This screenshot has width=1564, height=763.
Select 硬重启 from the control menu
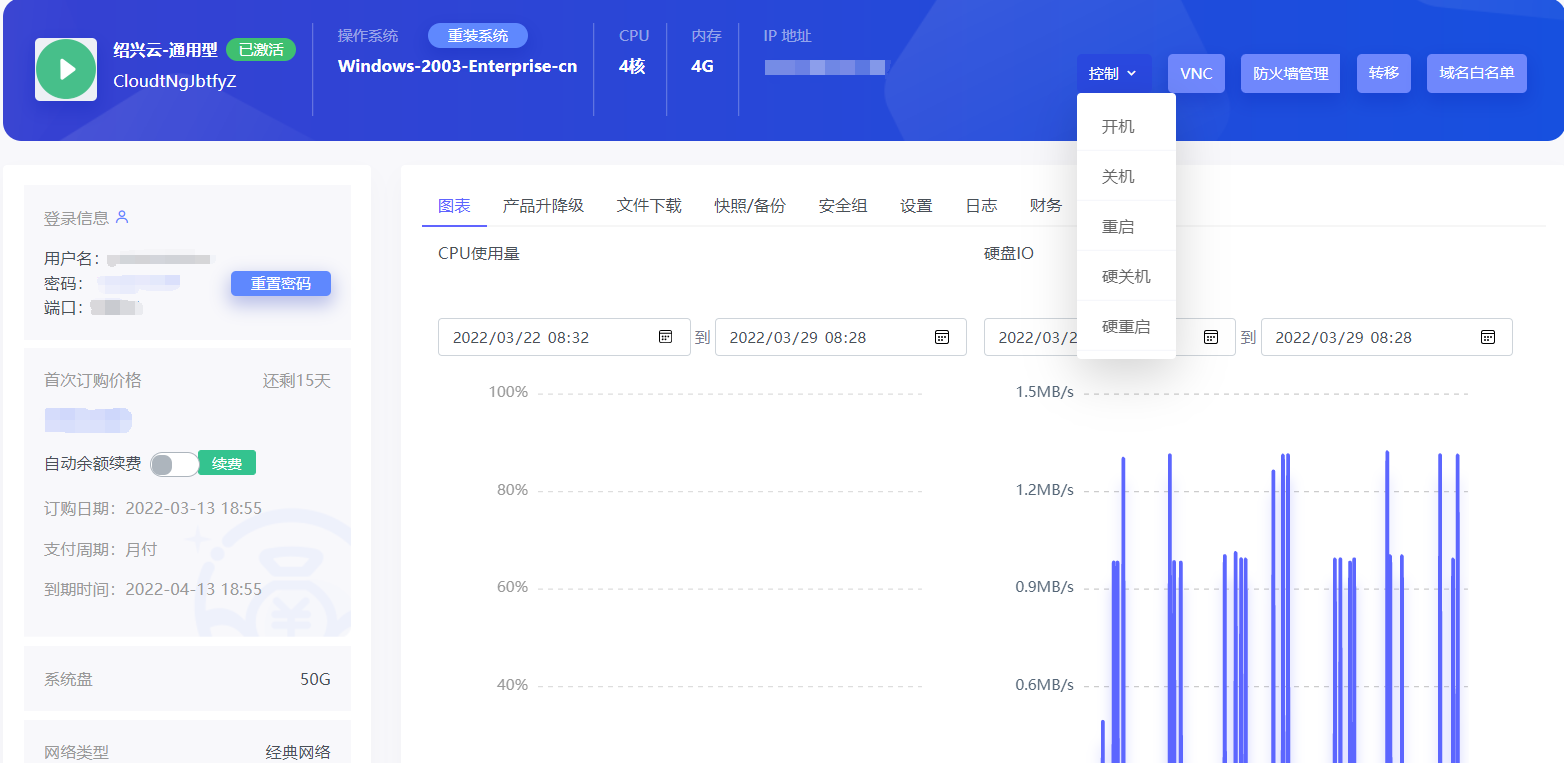coord(1126,327)
